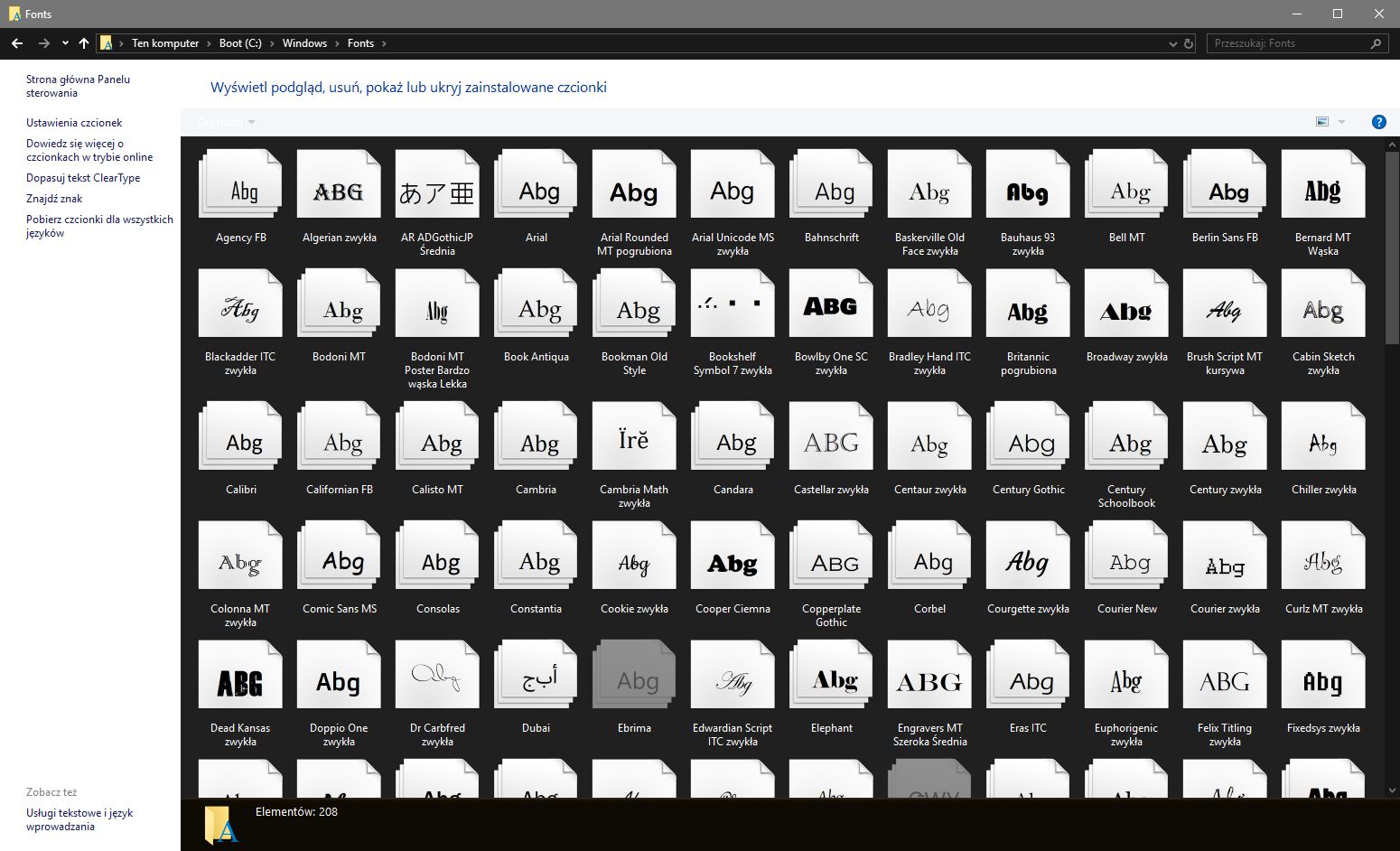Click Pobierz czcionki dla wszystkich języków
Viewport: 1400px width, 851px height.
[x=99, y=225]
